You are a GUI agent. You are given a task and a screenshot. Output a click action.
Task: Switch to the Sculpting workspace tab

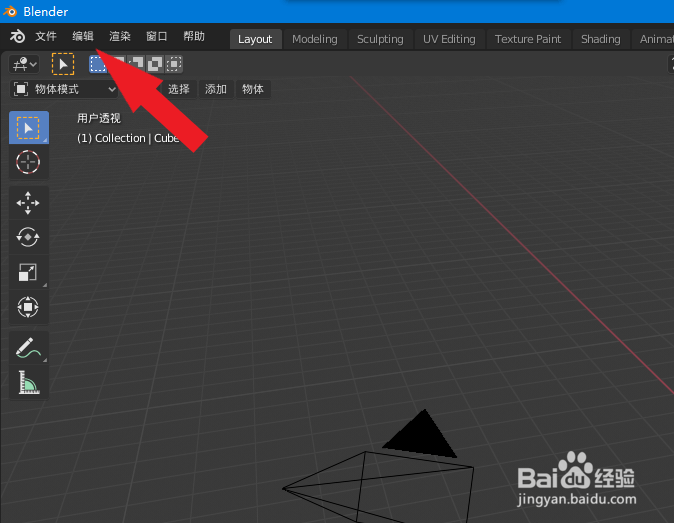380,39
